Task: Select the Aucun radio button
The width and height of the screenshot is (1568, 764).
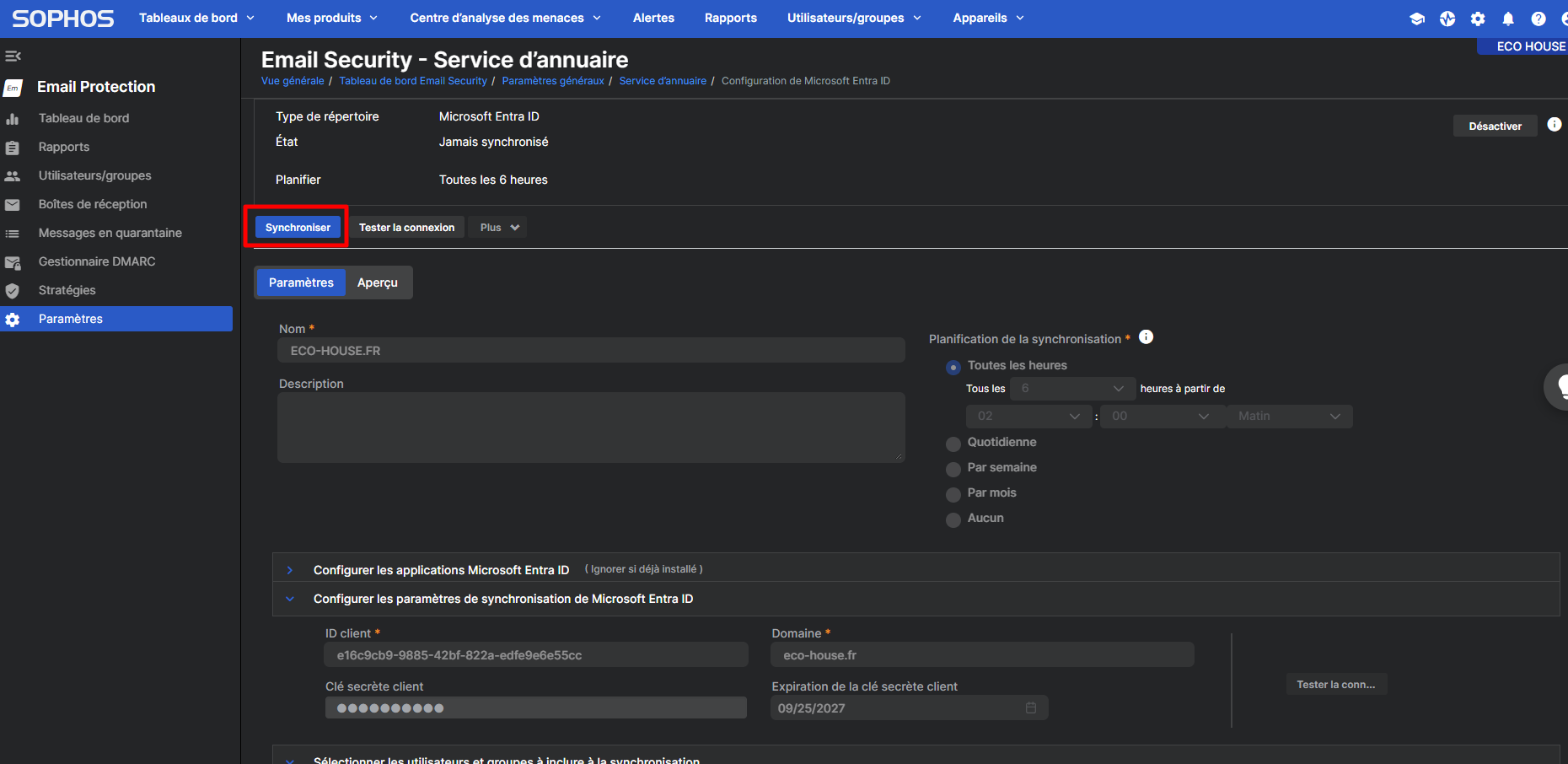Action: pyautogui.click(x=953, y=520)
